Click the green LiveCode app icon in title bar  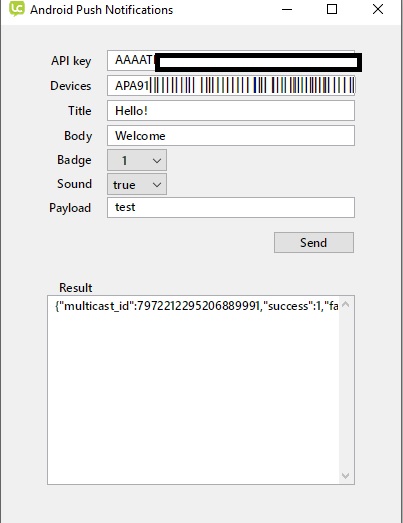[17, 8]
